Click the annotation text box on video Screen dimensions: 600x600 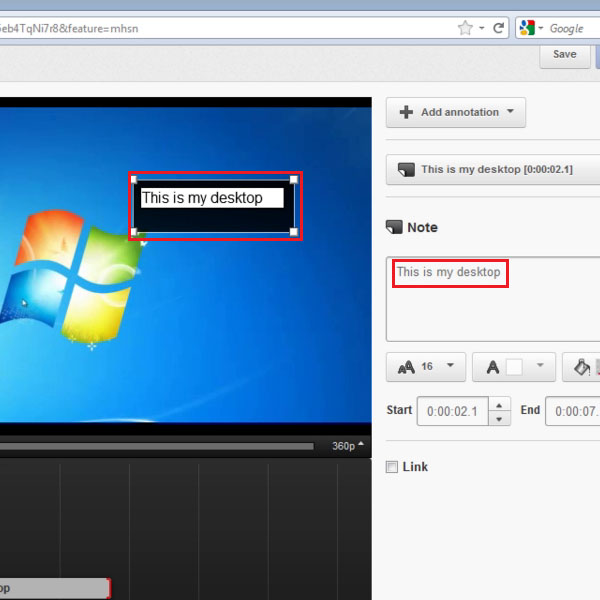coord(212,198)
